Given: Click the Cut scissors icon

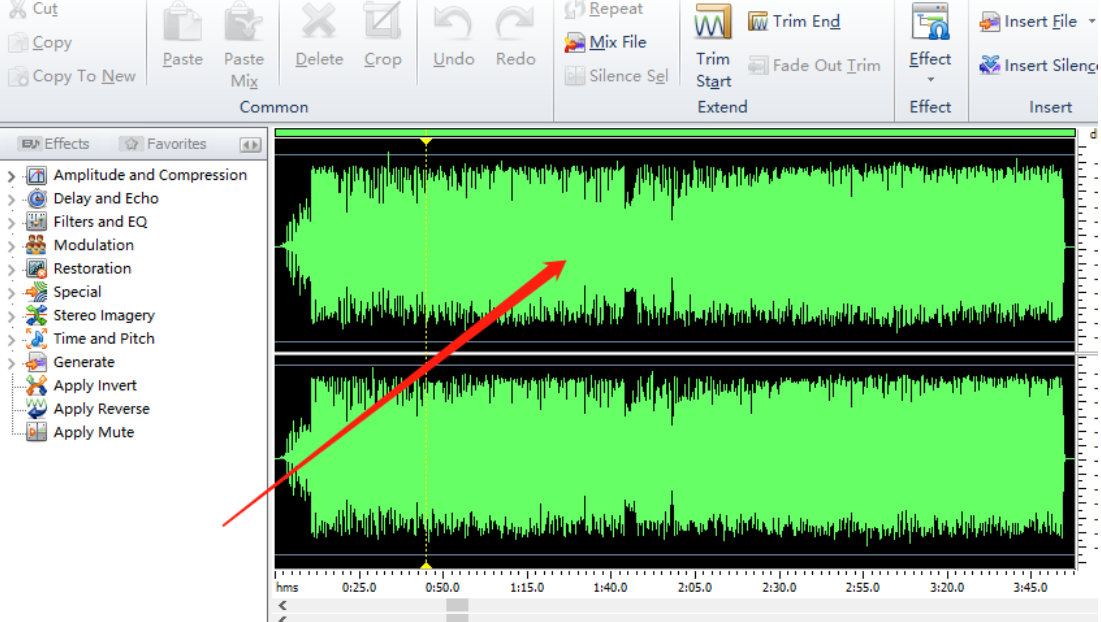Looking at the screenshot, I should pyautogui.click(x=18, y=8).
